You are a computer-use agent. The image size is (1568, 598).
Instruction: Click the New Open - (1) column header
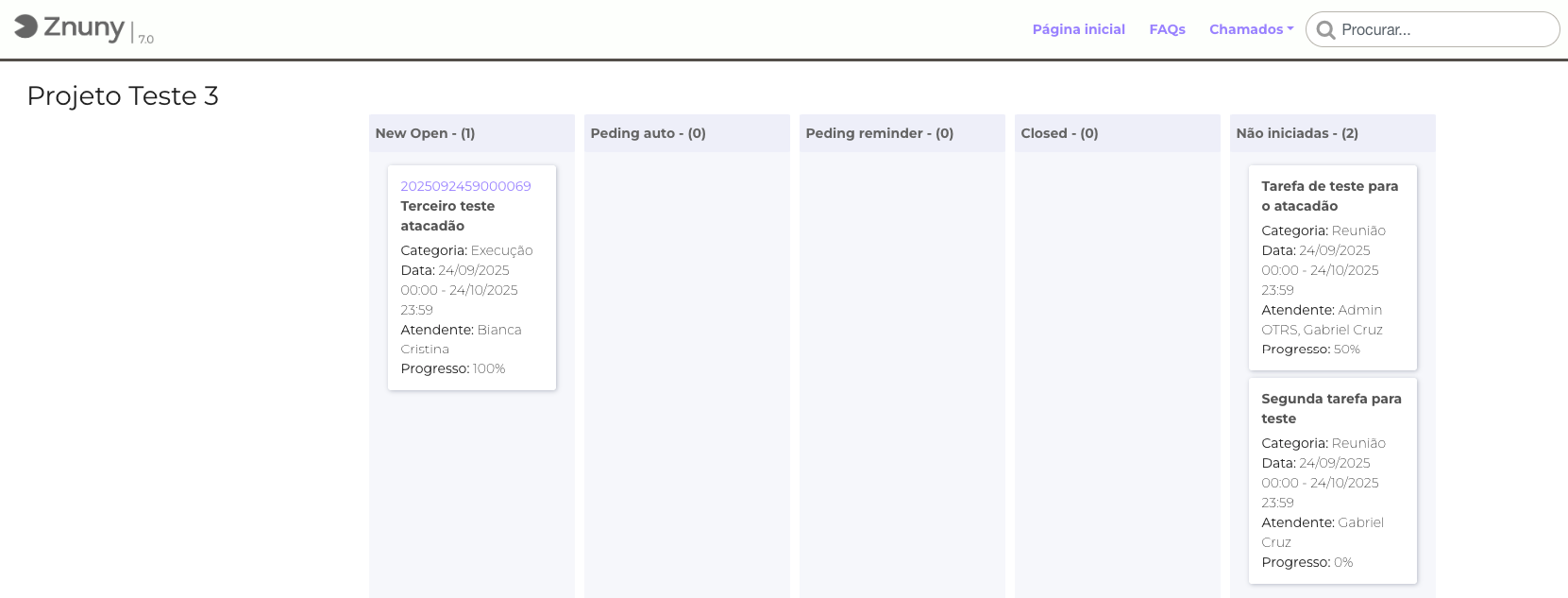point(472,133)
